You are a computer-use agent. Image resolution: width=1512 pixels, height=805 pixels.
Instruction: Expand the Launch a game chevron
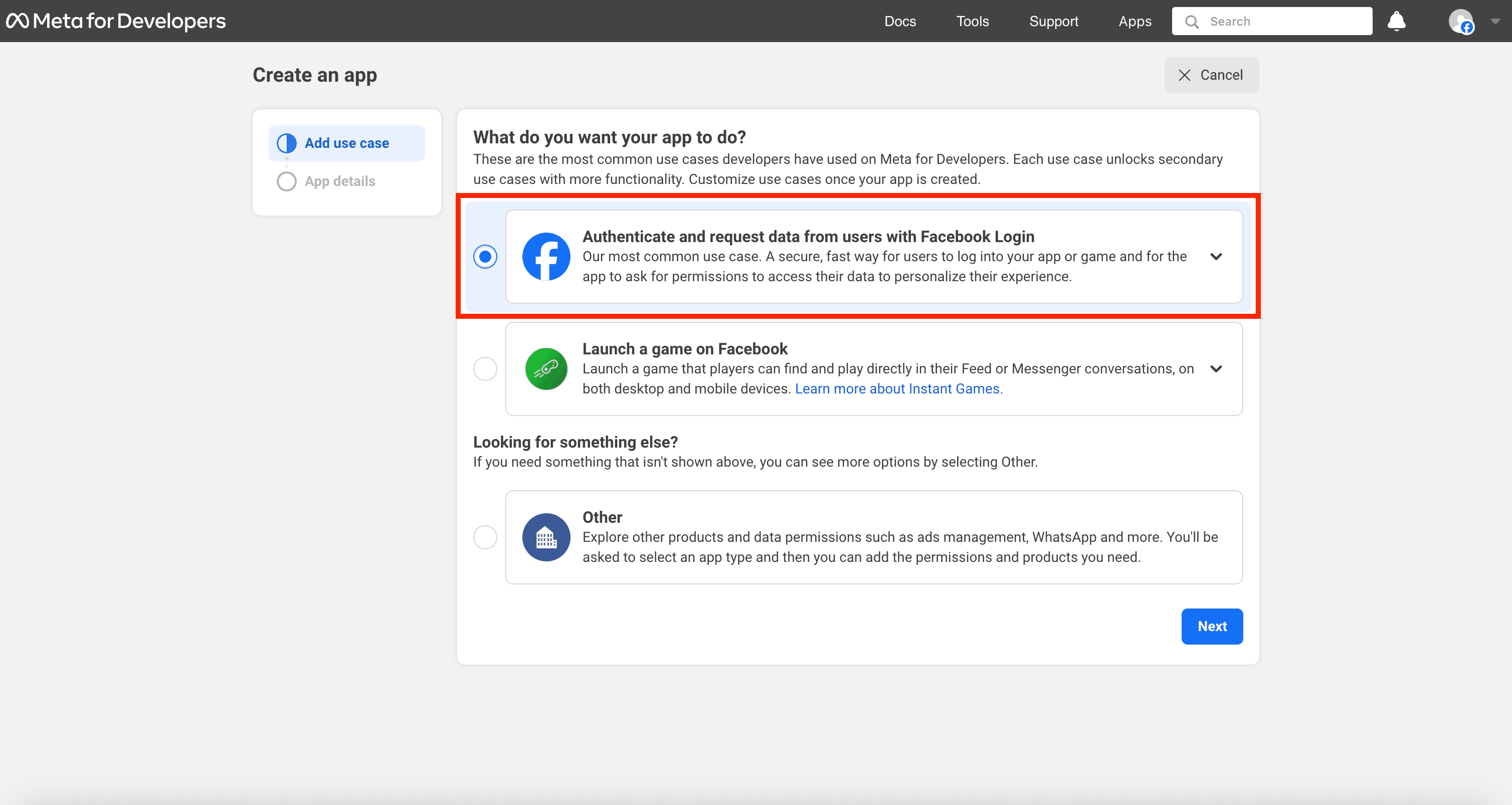coord(1216,369)
